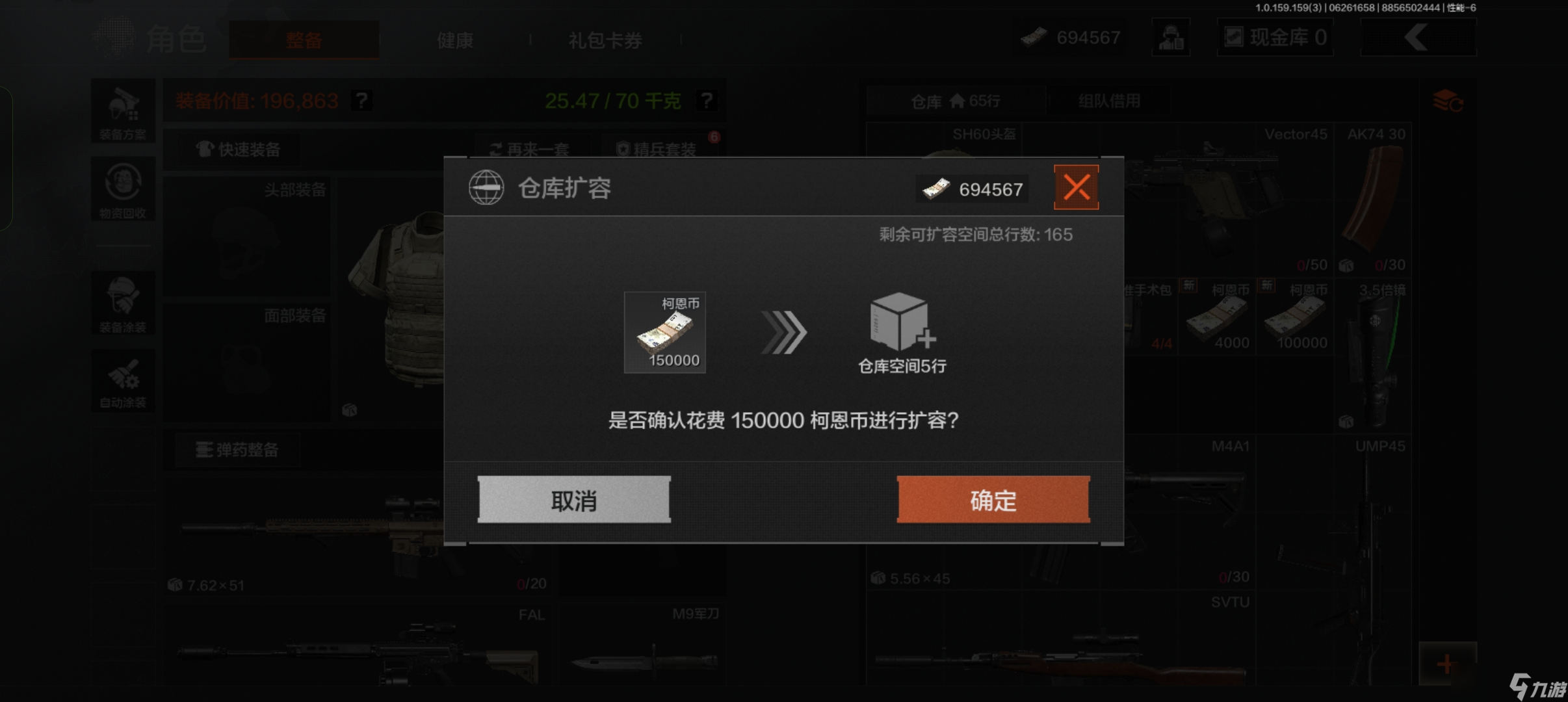Click the warehouse sort icon
This screenshot has height=702, width=1568.
1448,101
